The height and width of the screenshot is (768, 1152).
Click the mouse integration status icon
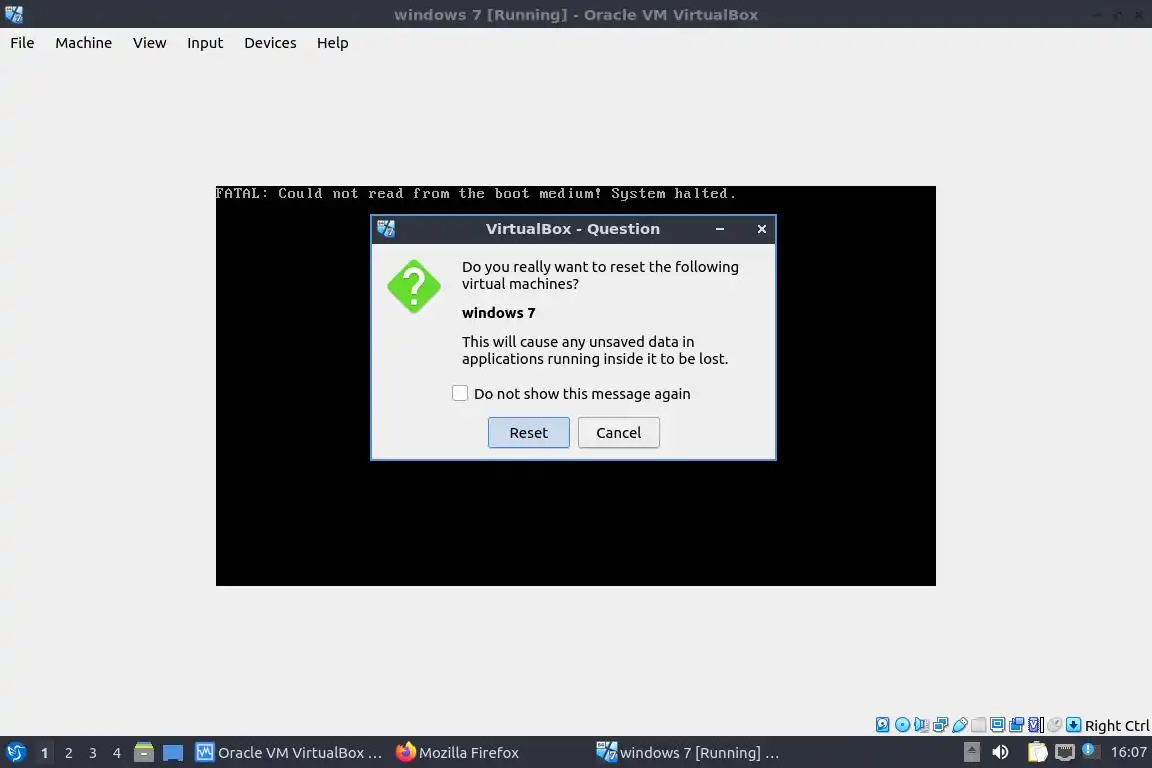pyautogui.click(x=1054, y=725)
